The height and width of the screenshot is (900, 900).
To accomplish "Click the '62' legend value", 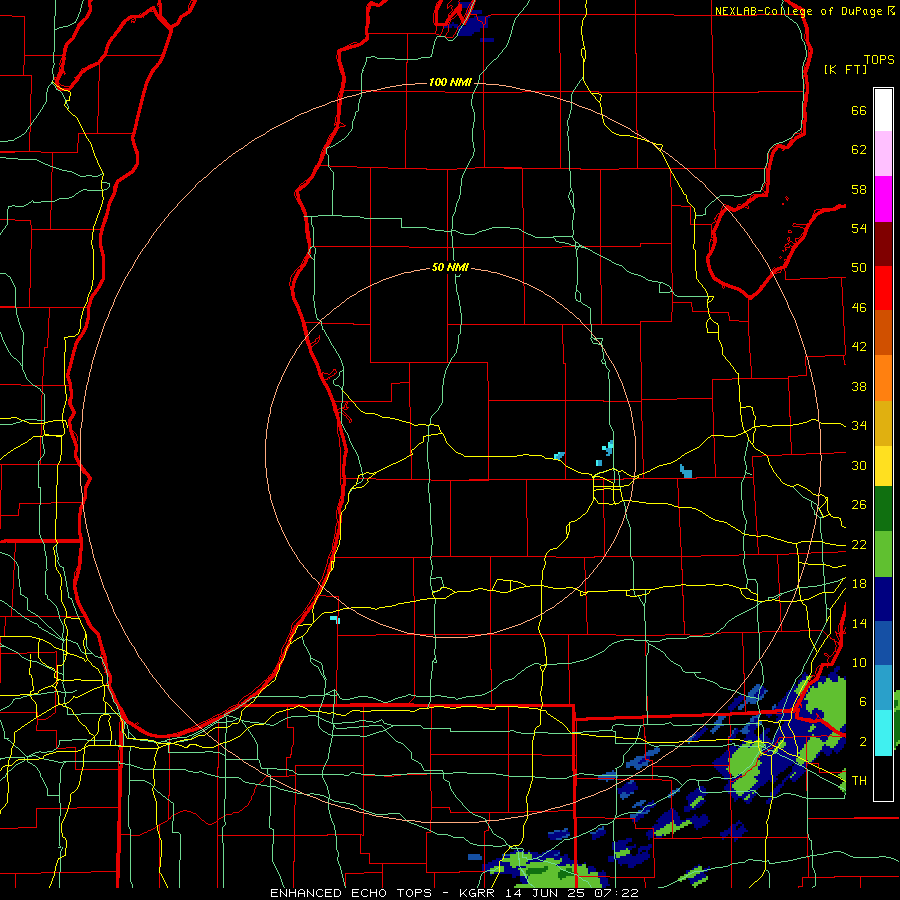I will point(859,150).
